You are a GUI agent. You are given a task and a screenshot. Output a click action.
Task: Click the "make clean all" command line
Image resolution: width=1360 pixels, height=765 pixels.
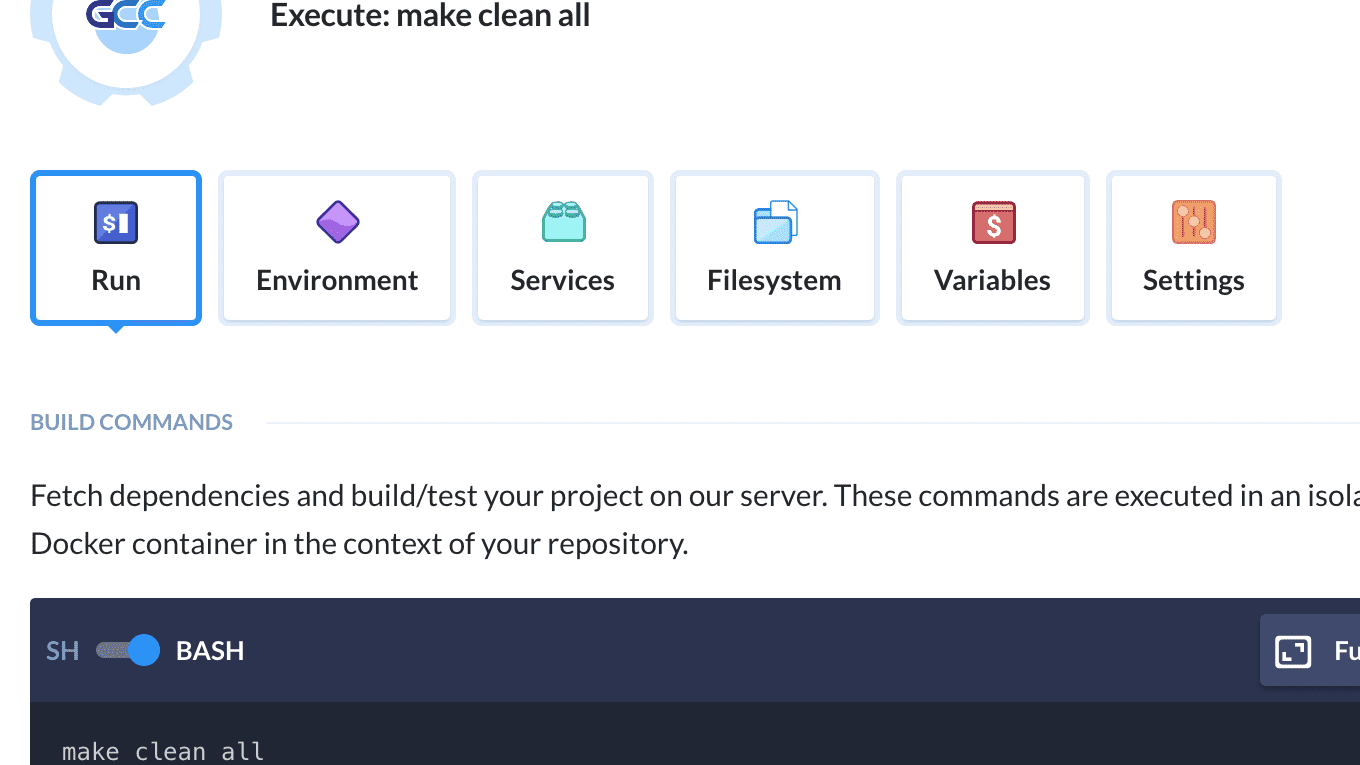[x=163, y=751]
